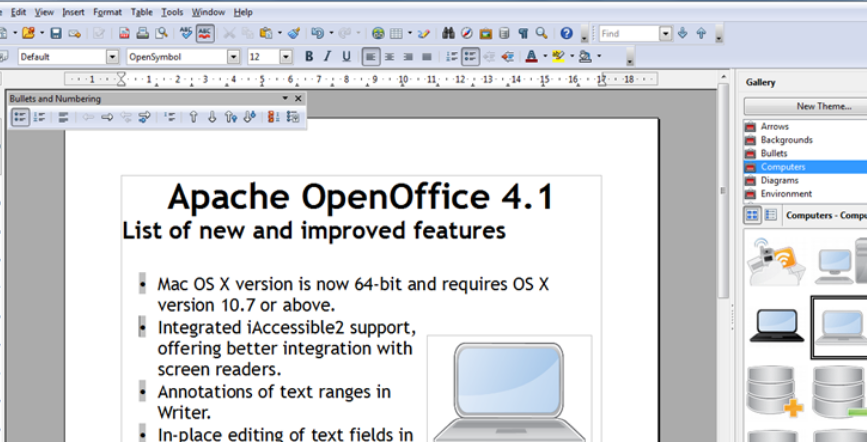Open the Bullets and Numbering dialog icon
Image resolution: width=867 pixels, height=442 pixels.
click(293, 117)
